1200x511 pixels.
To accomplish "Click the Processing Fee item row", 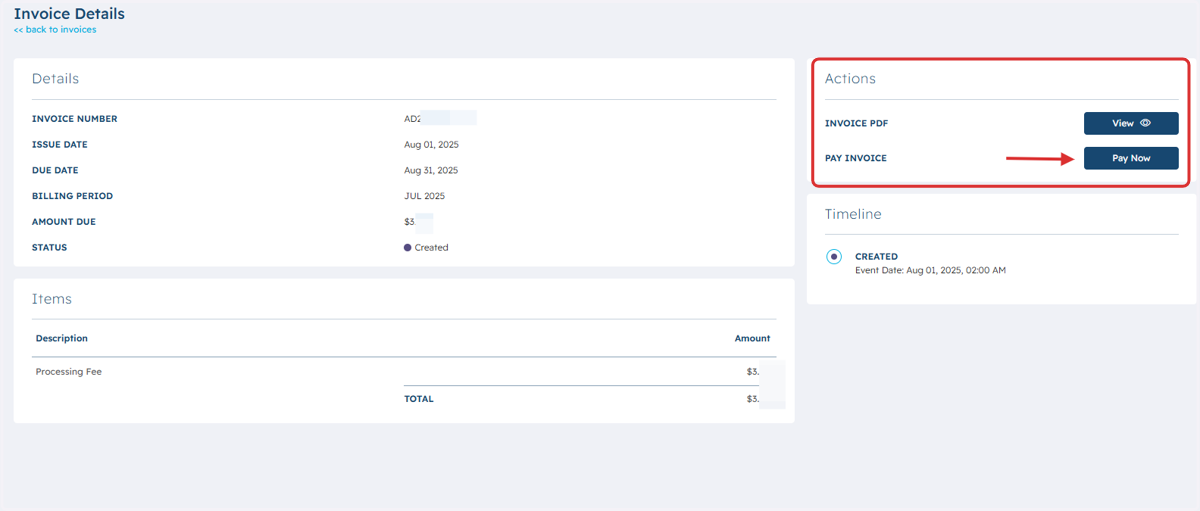I will (403, 372).
